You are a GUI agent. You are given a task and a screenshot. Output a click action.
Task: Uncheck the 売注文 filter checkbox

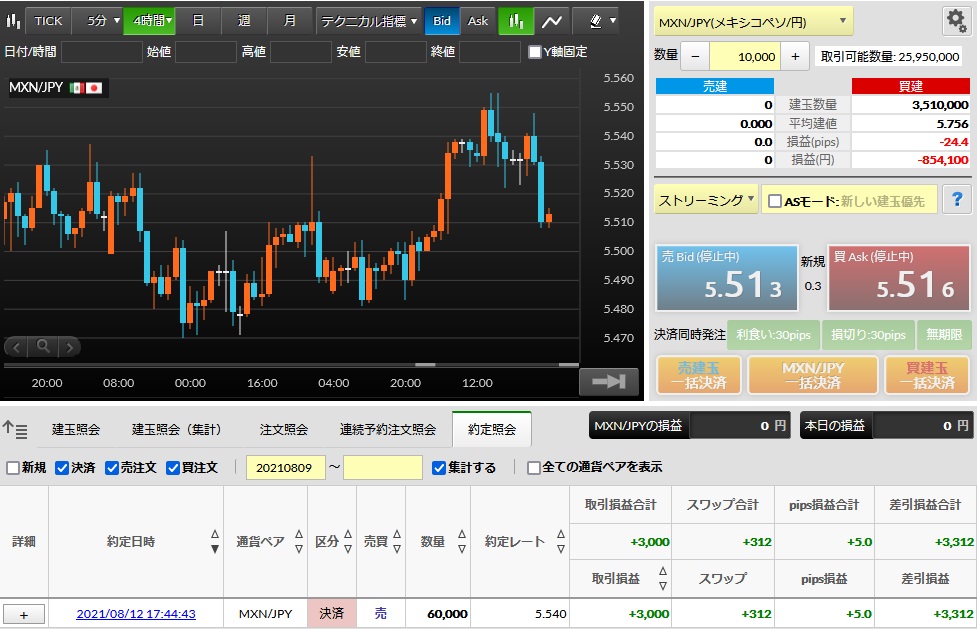point(112,468)
